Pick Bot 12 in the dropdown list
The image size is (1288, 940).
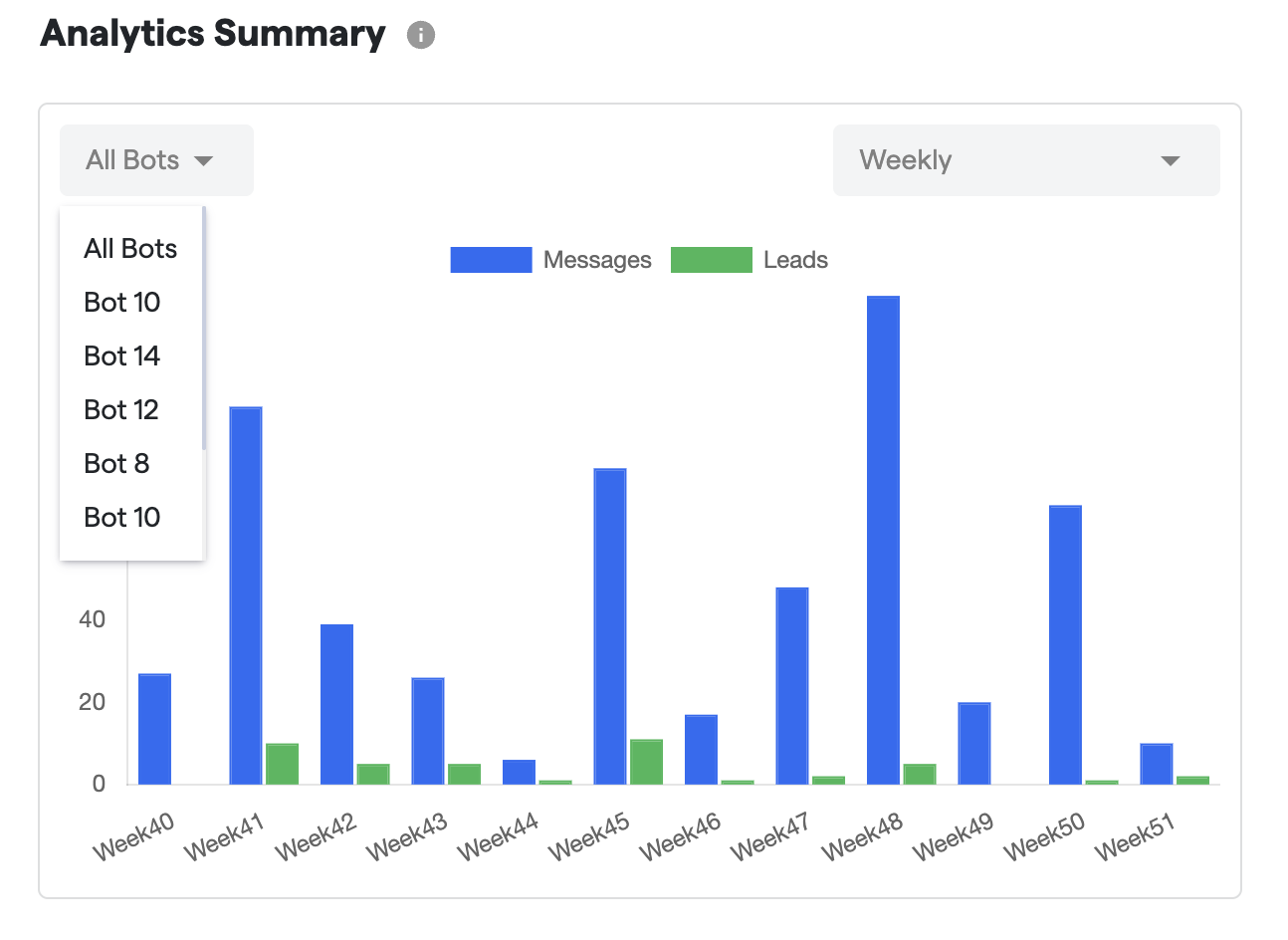pos(121,410)
